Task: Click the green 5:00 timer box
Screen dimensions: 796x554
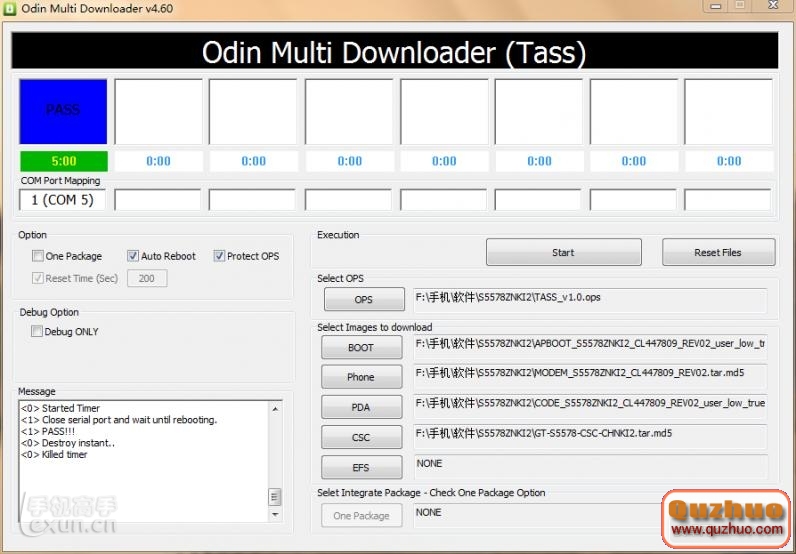Action: pos(63,161)
